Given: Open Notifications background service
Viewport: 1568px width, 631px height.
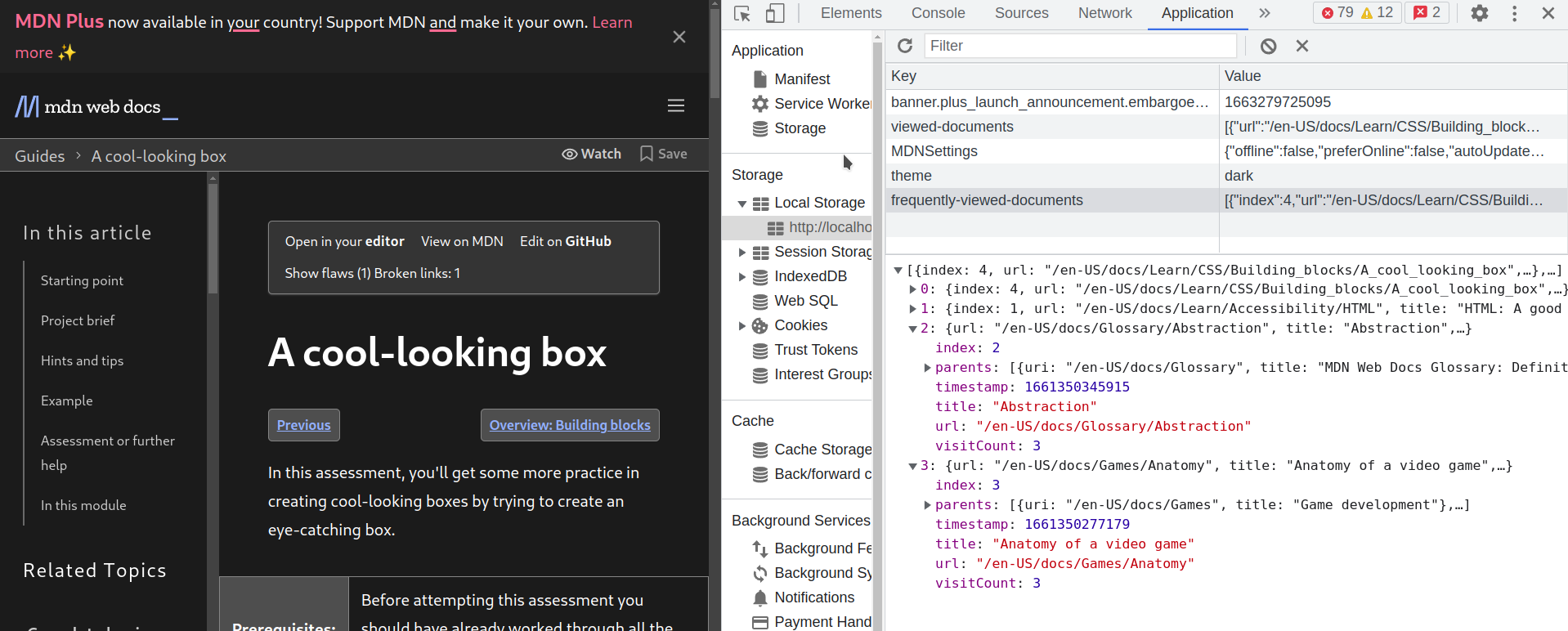Looking at the screenshot, I should coord(814,597).
